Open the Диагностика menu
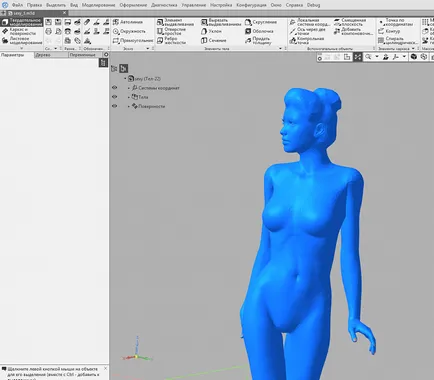434x380 pixels. coord(164,5)
